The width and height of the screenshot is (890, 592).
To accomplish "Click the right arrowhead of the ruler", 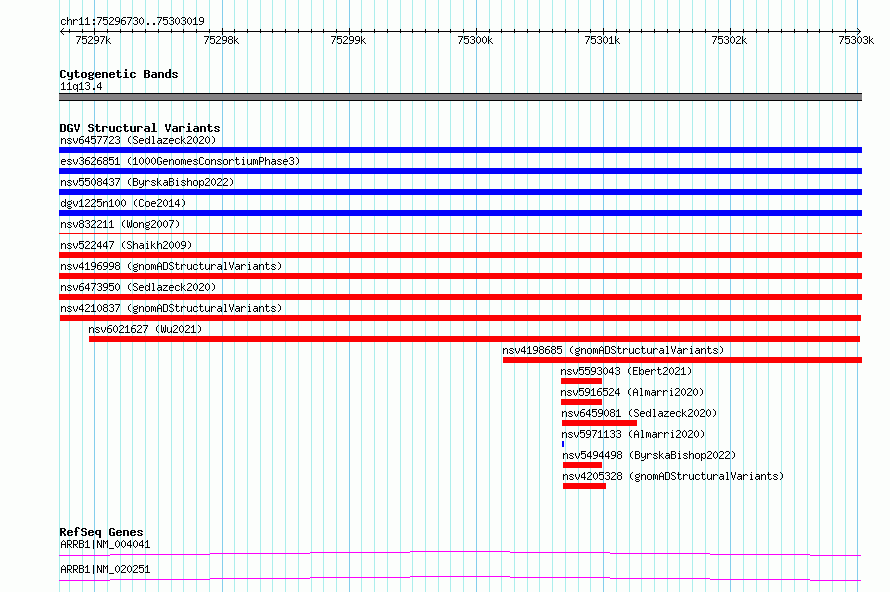I will [x=859, y=31].
